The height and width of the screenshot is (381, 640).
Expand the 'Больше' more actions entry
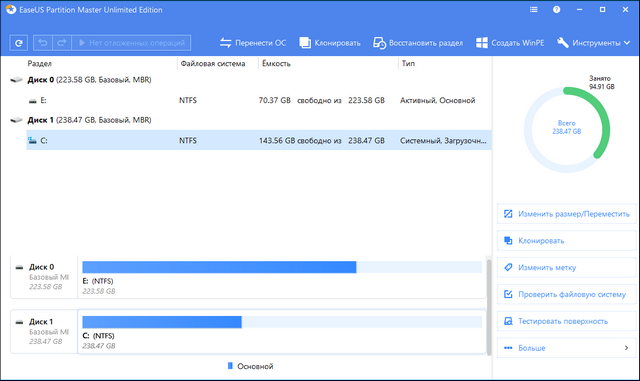pos(567,348)
